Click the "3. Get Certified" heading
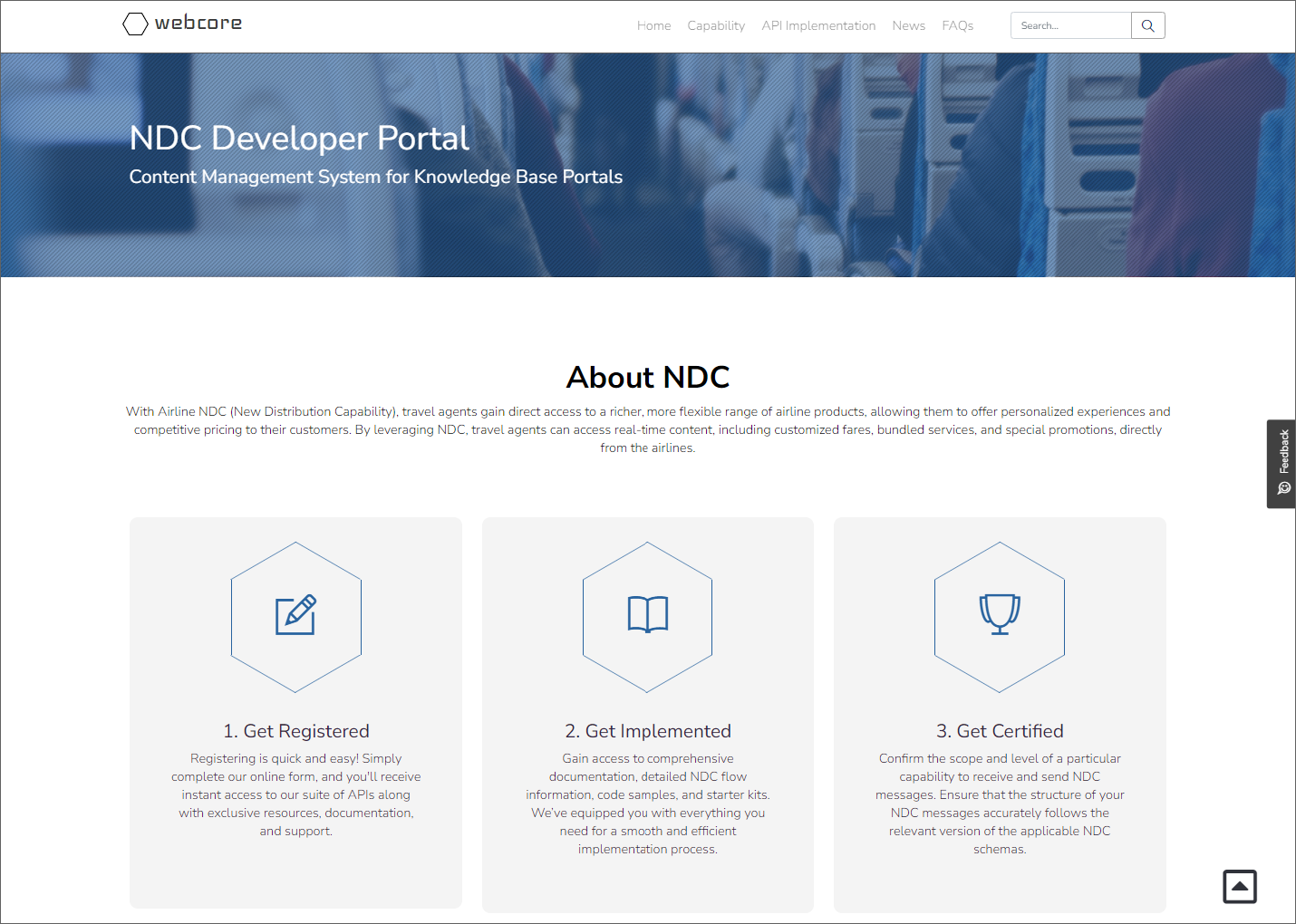Screen dimensions: 1296x924 coord(999,731)
